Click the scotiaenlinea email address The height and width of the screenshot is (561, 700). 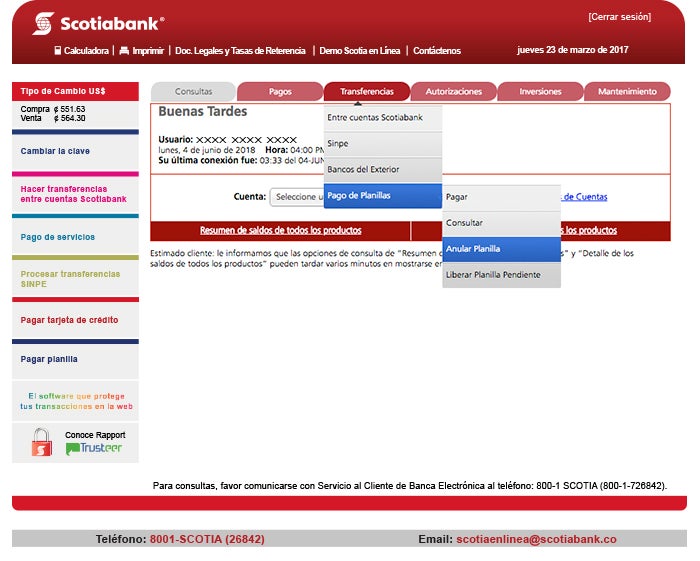coord(536,539)
